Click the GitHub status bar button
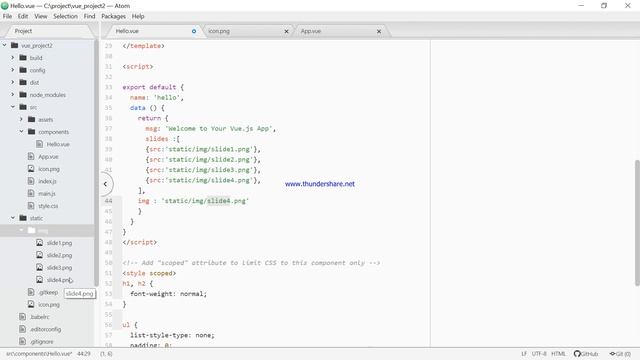The width and height of the screenshot is (640, 360). click(586, 353)
